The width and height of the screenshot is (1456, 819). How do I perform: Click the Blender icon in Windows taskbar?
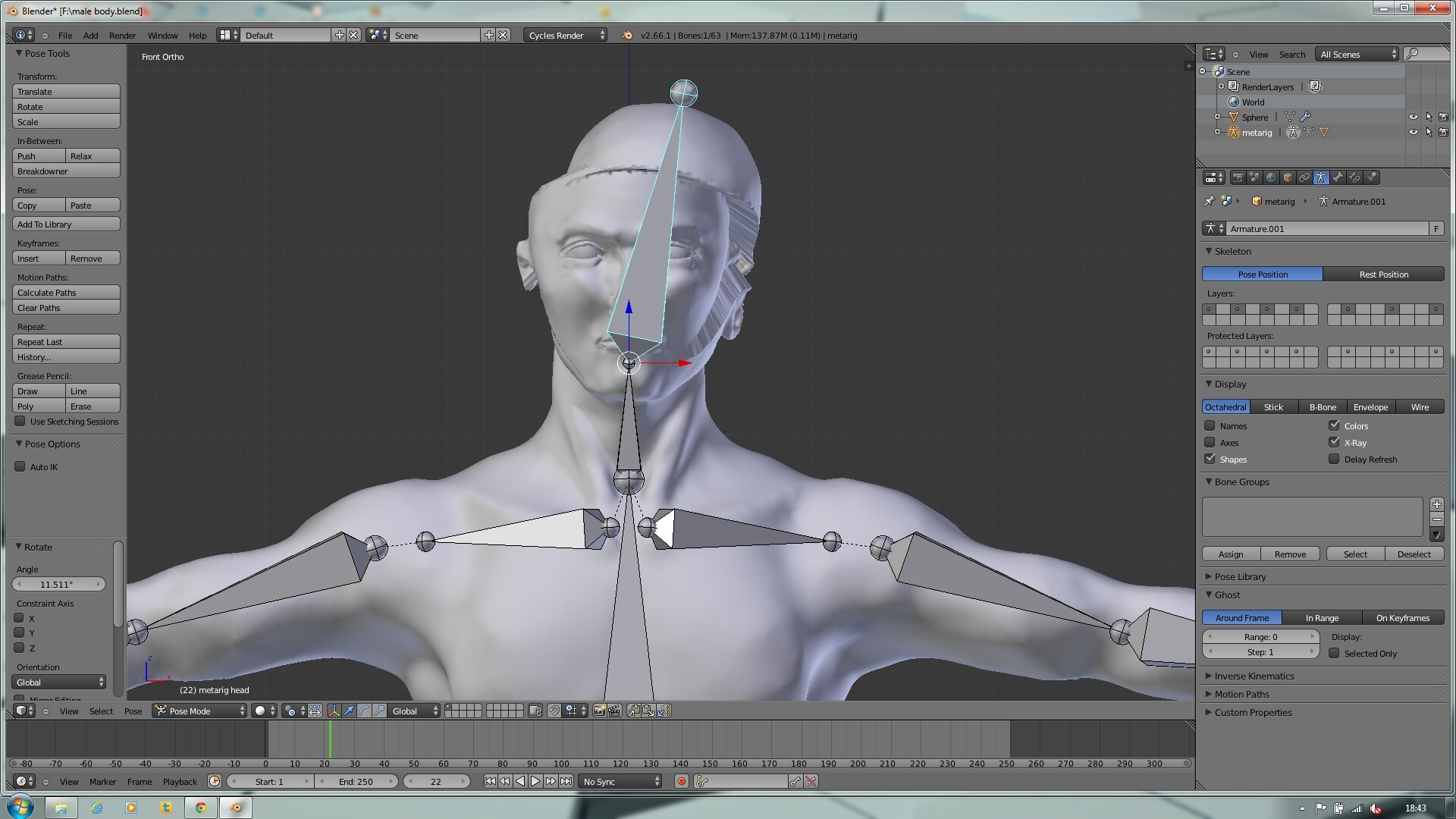pos(236,808)
